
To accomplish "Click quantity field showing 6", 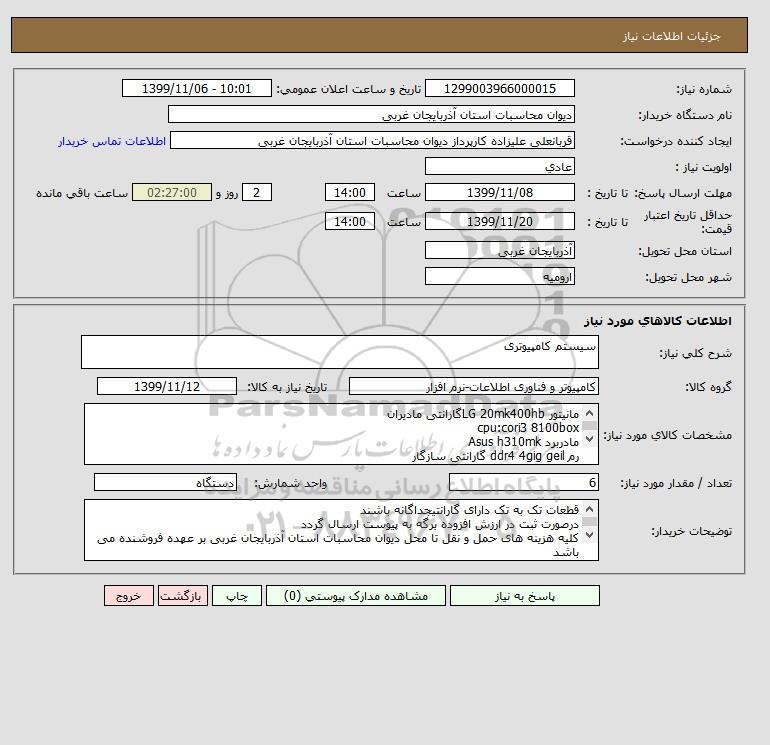I will click(x=523, y=483).
